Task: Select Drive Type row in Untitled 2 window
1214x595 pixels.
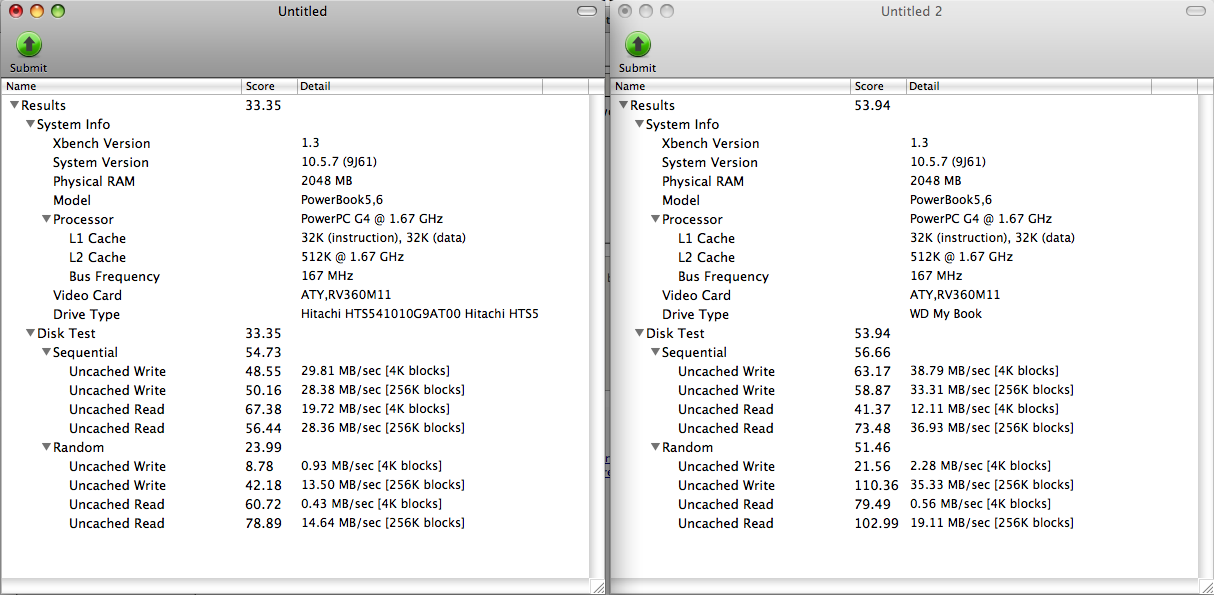Action: (905, 314)
